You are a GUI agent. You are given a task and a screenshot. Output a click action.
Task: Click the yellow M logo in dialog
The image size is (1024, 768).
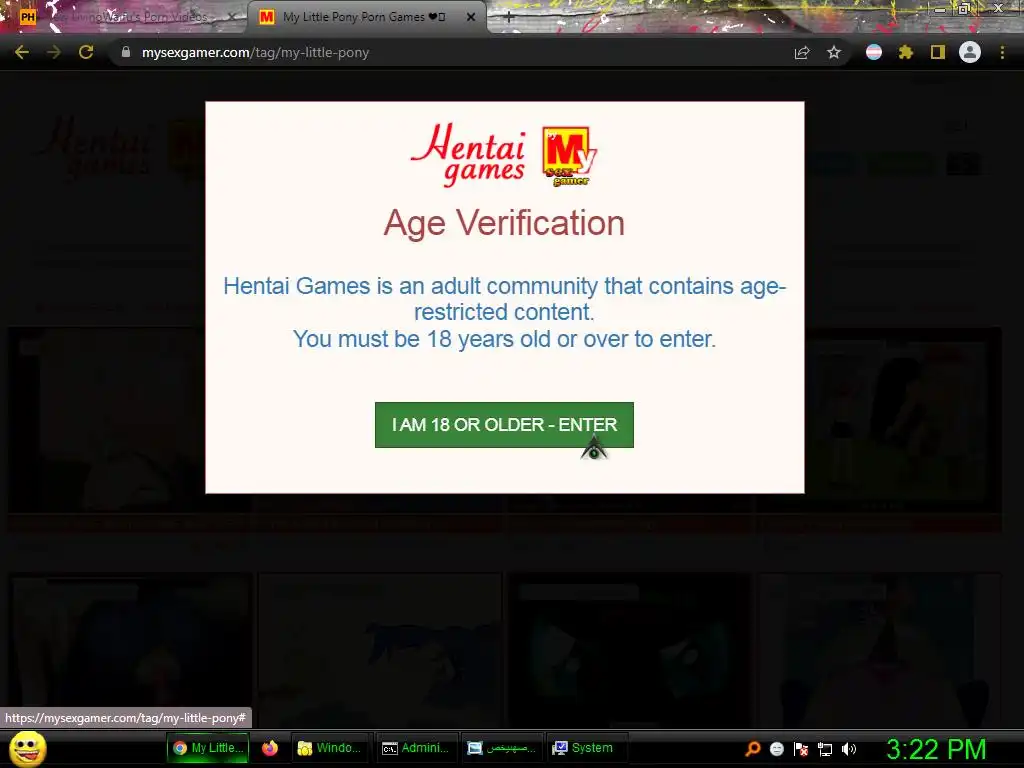pos(569,156)
